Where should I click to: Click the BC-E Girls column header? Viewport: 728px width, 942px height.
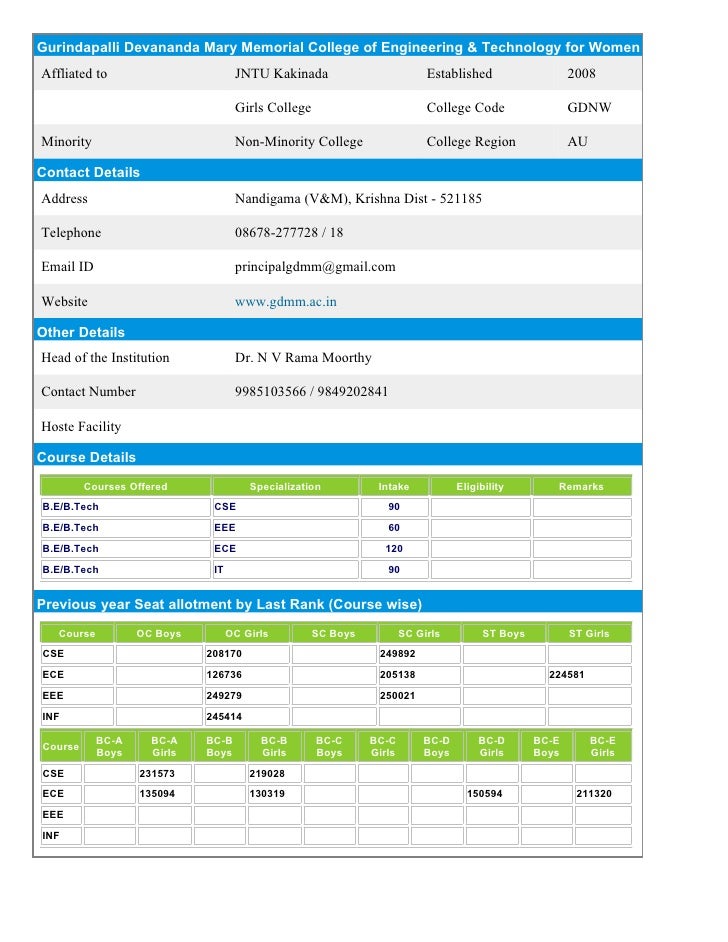click(602, 747)
